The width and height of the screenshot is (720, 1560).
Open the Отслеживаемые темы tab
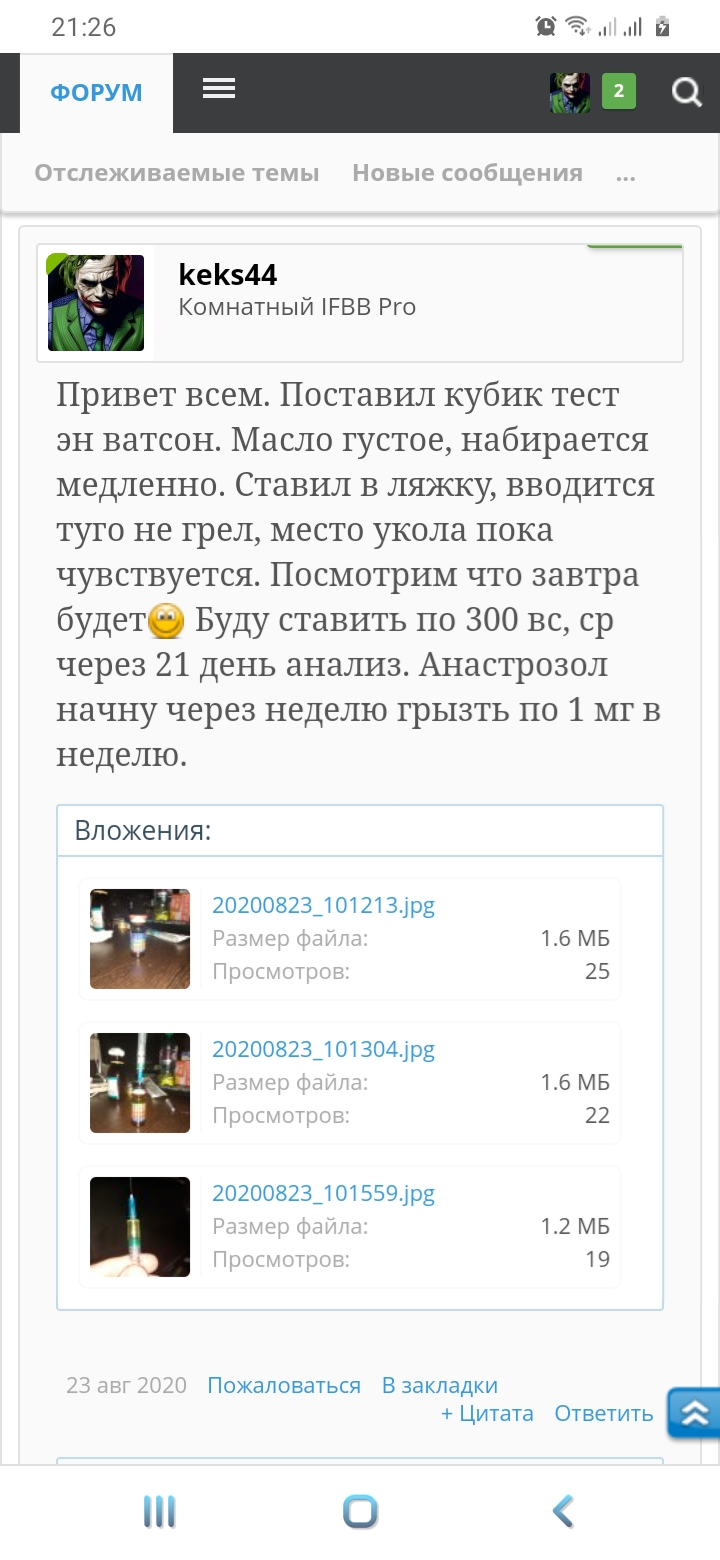pos(177,173)
